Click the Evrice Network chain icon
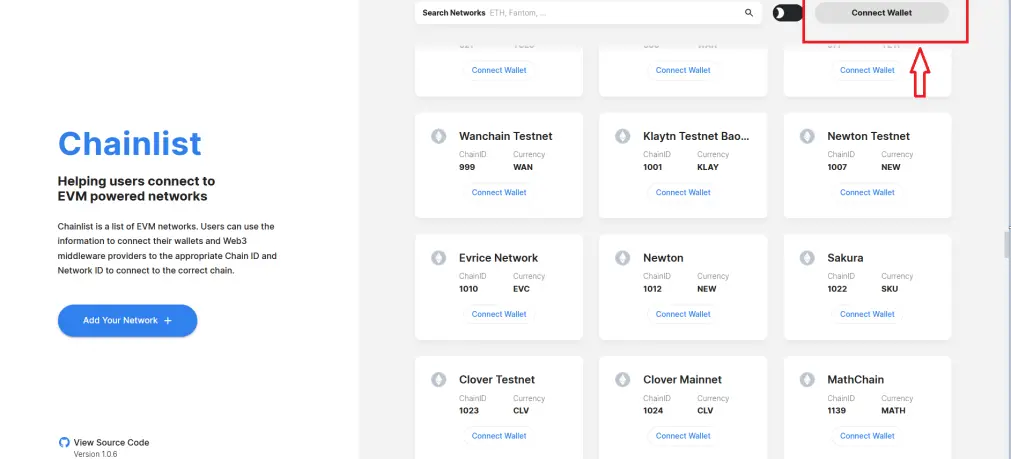1011x459 pixels. [438, 258]
